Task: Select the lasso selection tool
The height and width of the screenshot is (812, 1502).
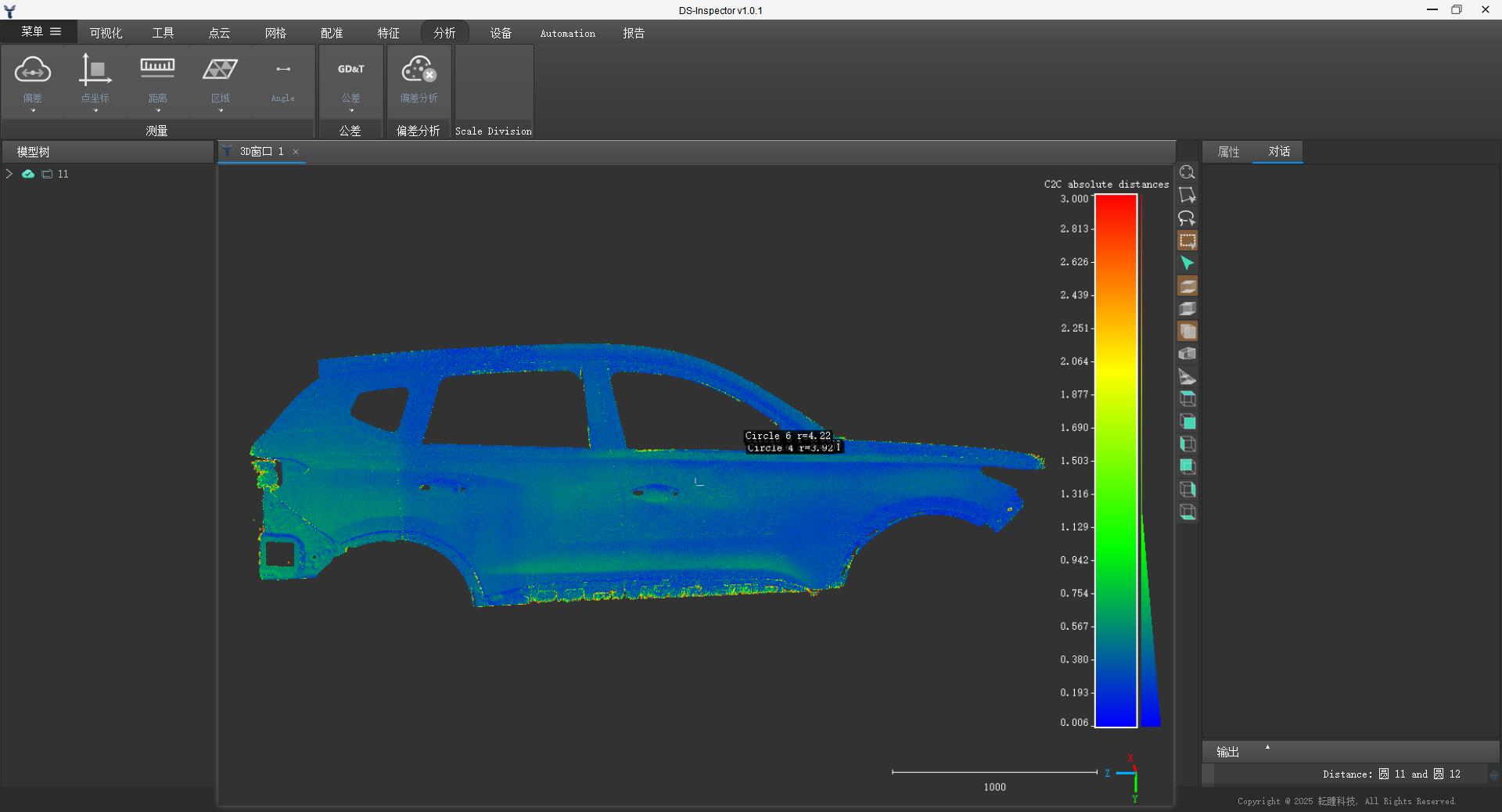Action: coord(1187,218)
